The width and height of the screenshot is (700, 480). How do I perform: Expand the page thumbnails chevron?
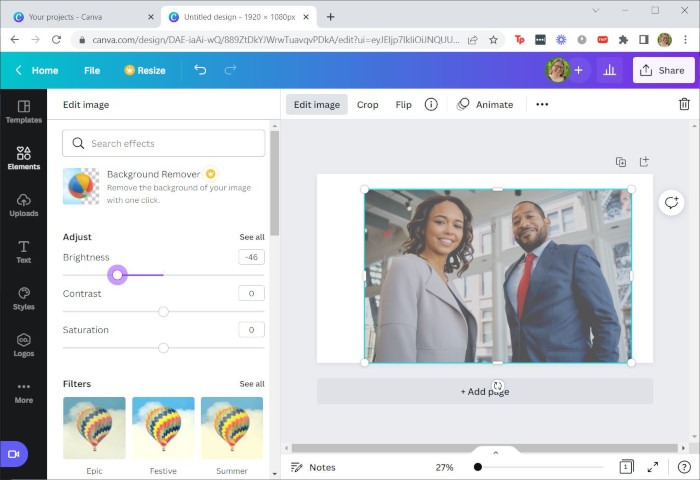click(x=496, y=453)
